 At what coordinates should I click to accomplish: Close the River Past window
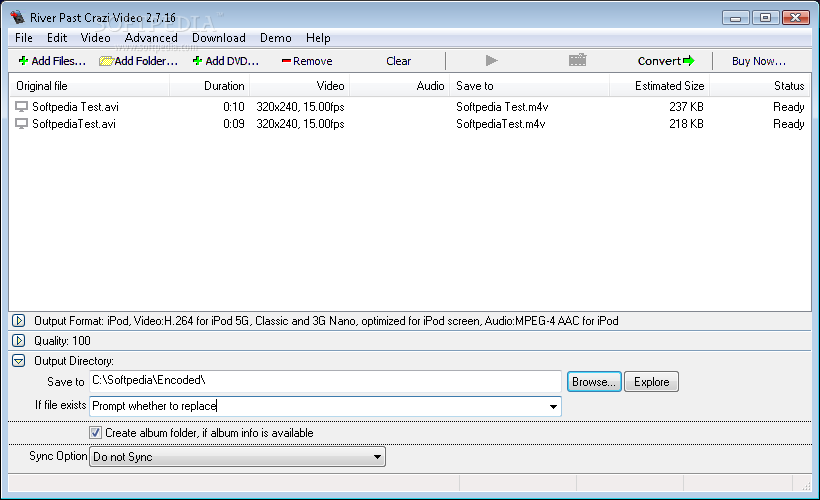(x=795, y=18)
